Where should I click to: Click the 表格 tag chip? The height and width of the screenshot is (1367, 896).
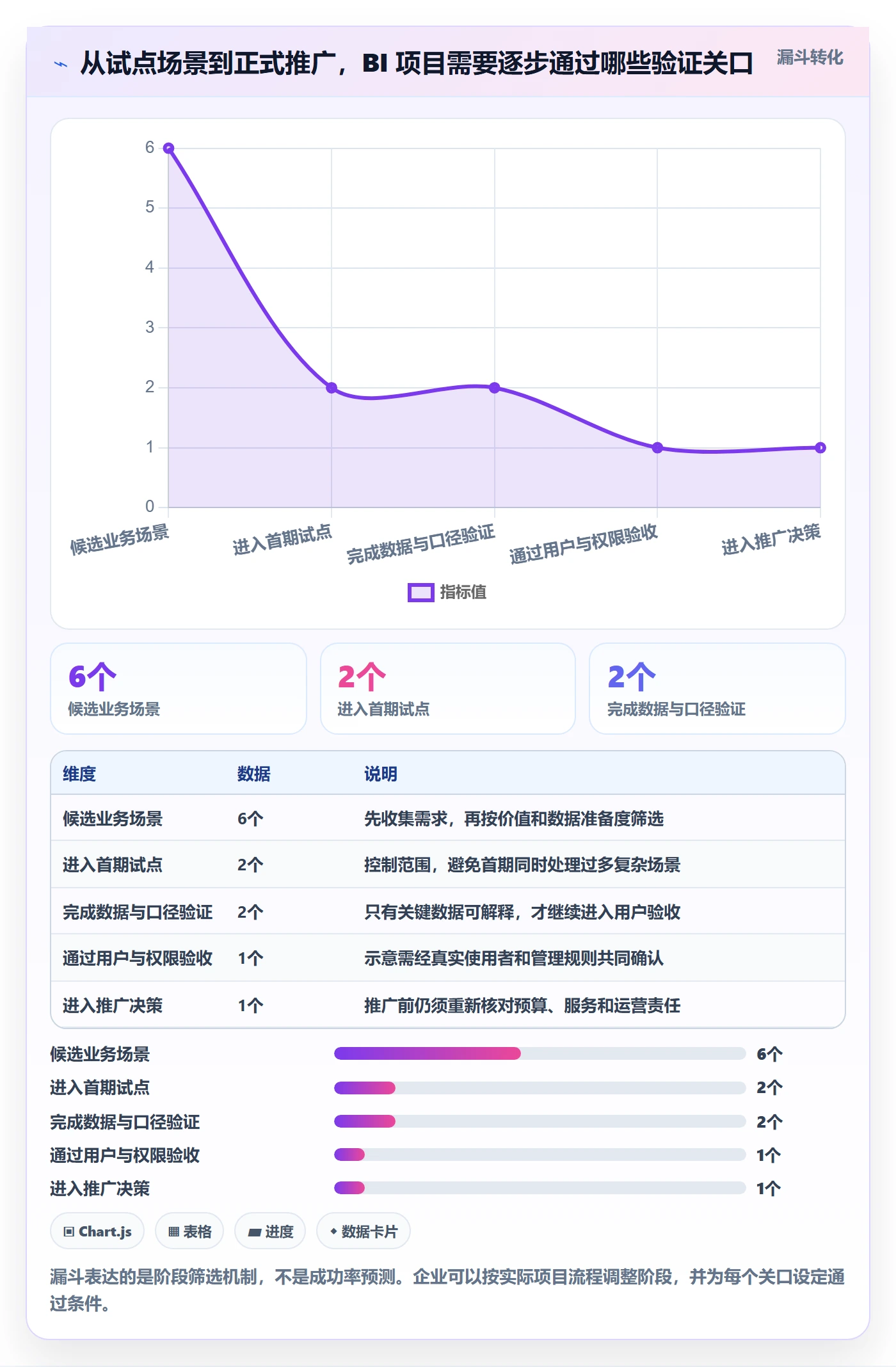tap(189, 1231)
